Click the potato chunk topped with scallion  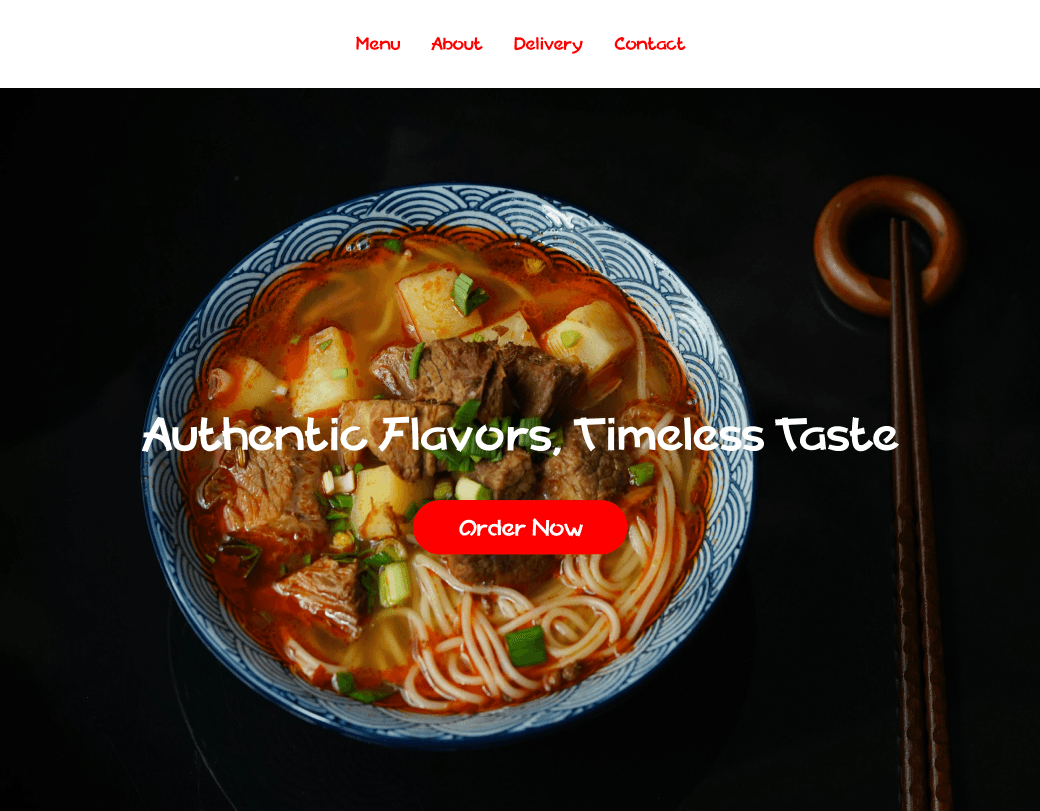tap(438, 304)
